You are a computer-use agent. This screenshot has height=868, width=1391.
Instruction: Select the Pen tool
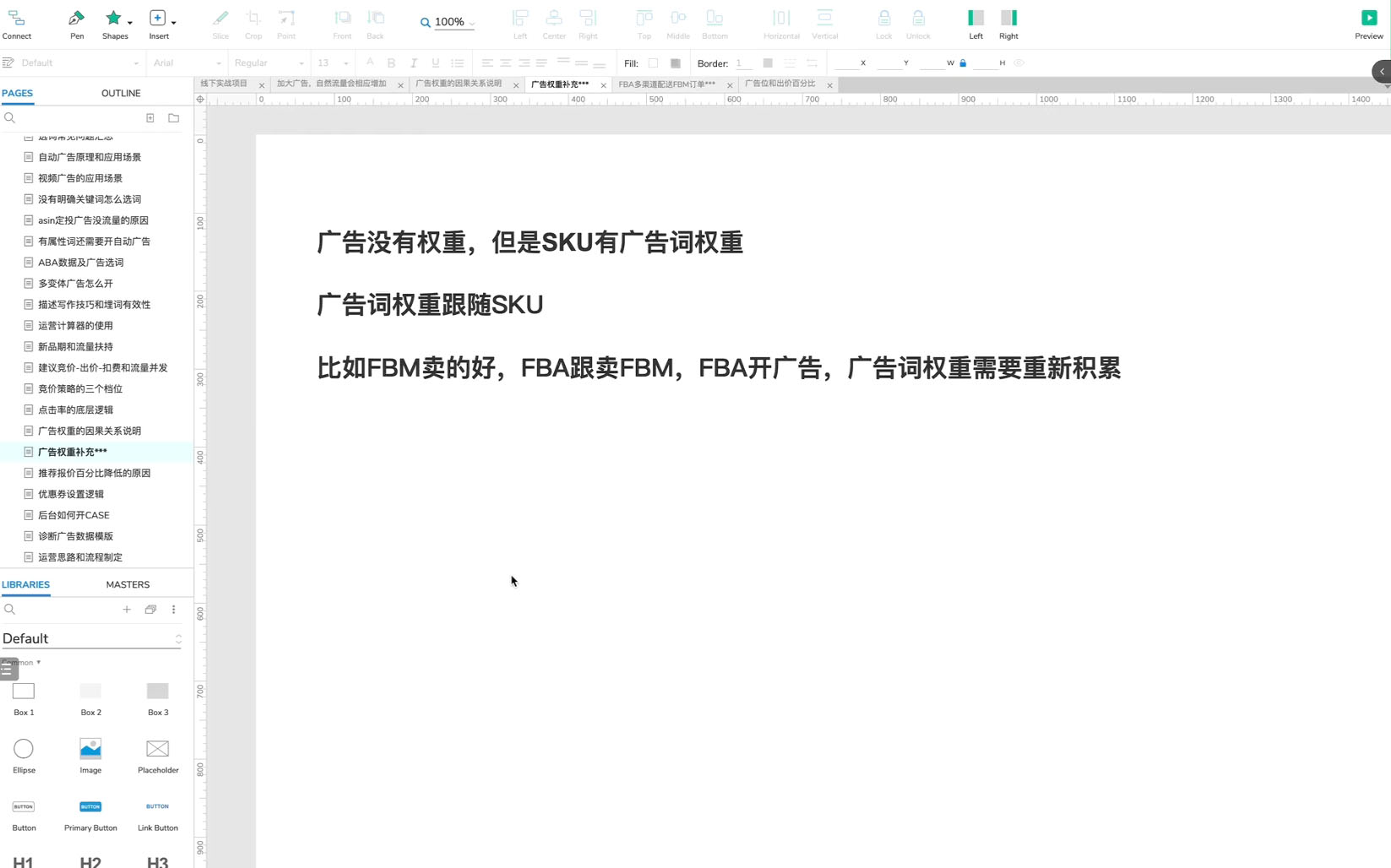click(76, 19)
